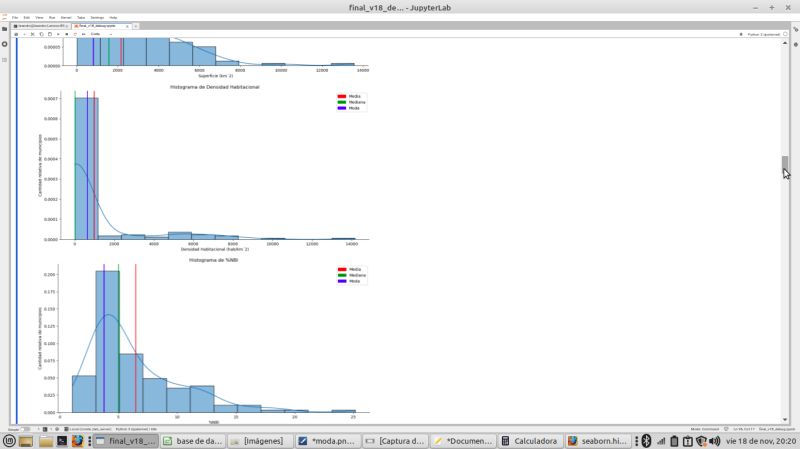Click scrollbar up arrow
Image resolution: width=800 pixels, height=449 pixels.
[785, 43]
